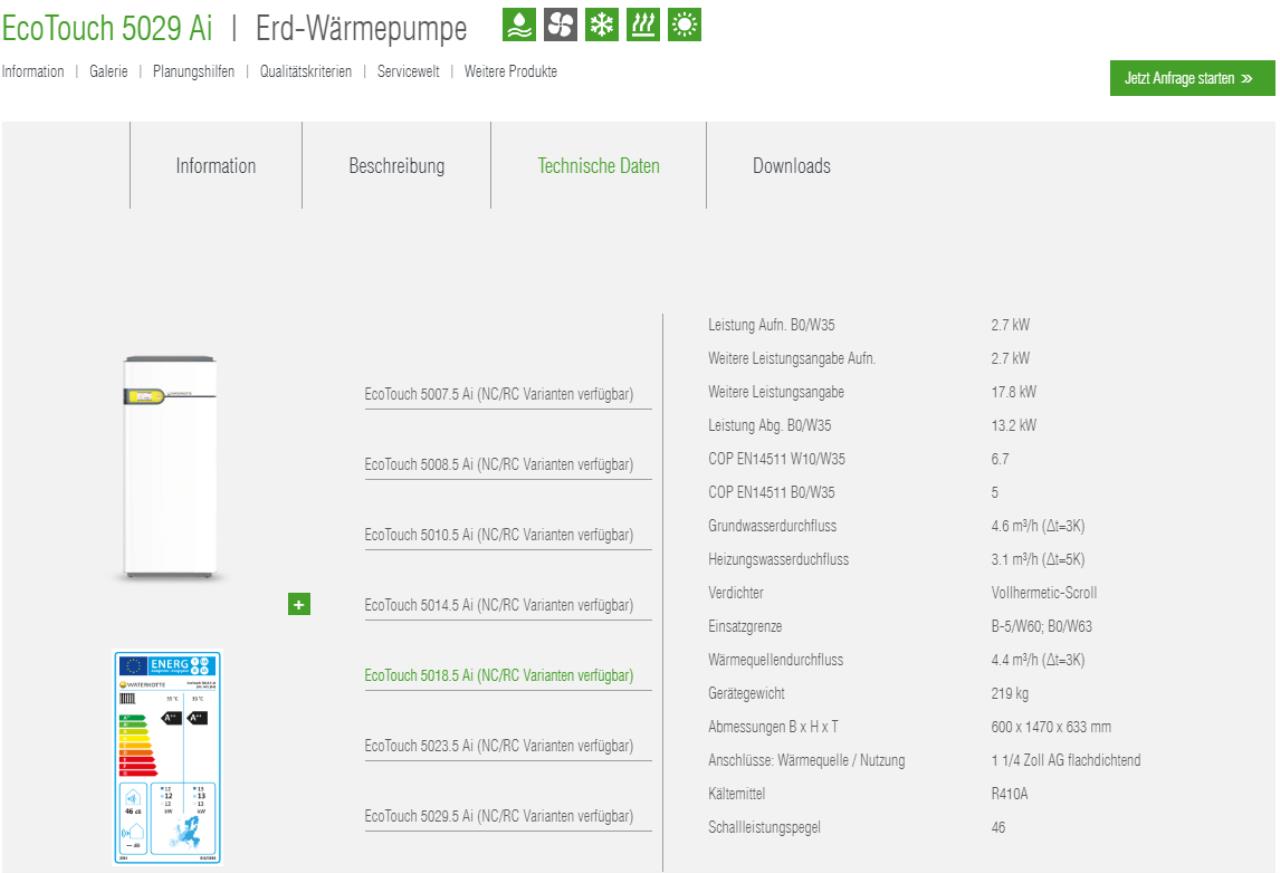This screenshot has width=1280, height=873.
Task: Select EcoTouch 5014.5 Ai variant
Action: (x=498, y=605)
